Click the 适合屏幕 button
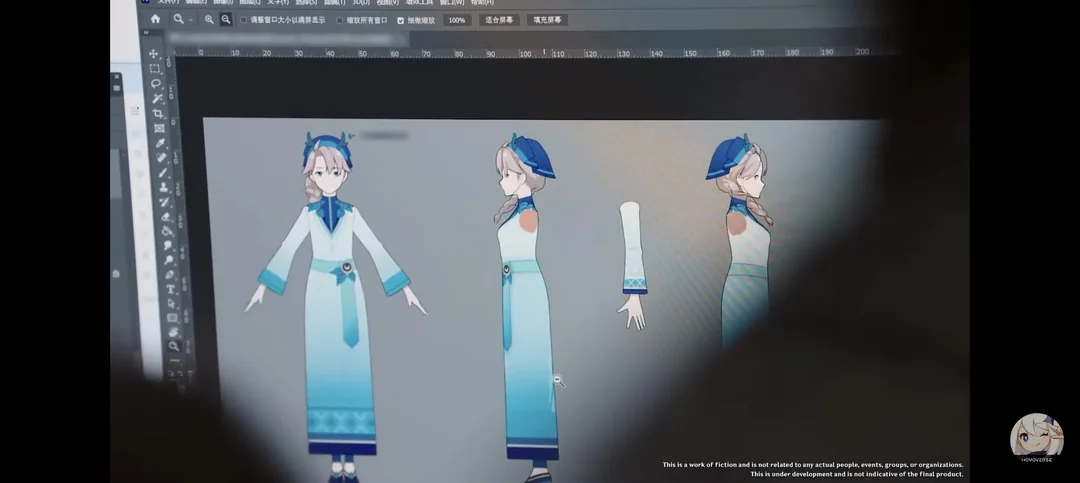1080x483 pixels. pos(499,20)
